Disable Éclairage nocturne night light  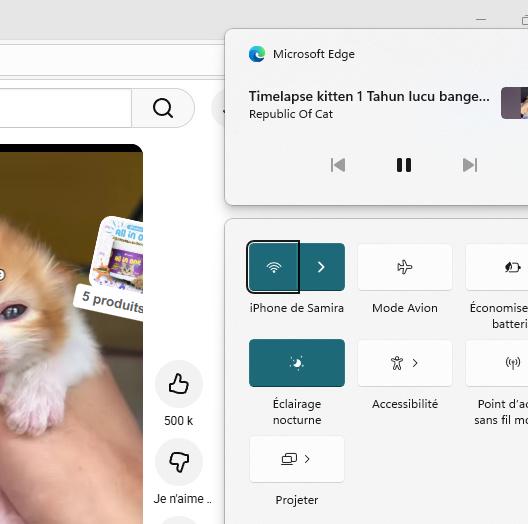pyautogui.click(x=297, y=363)
